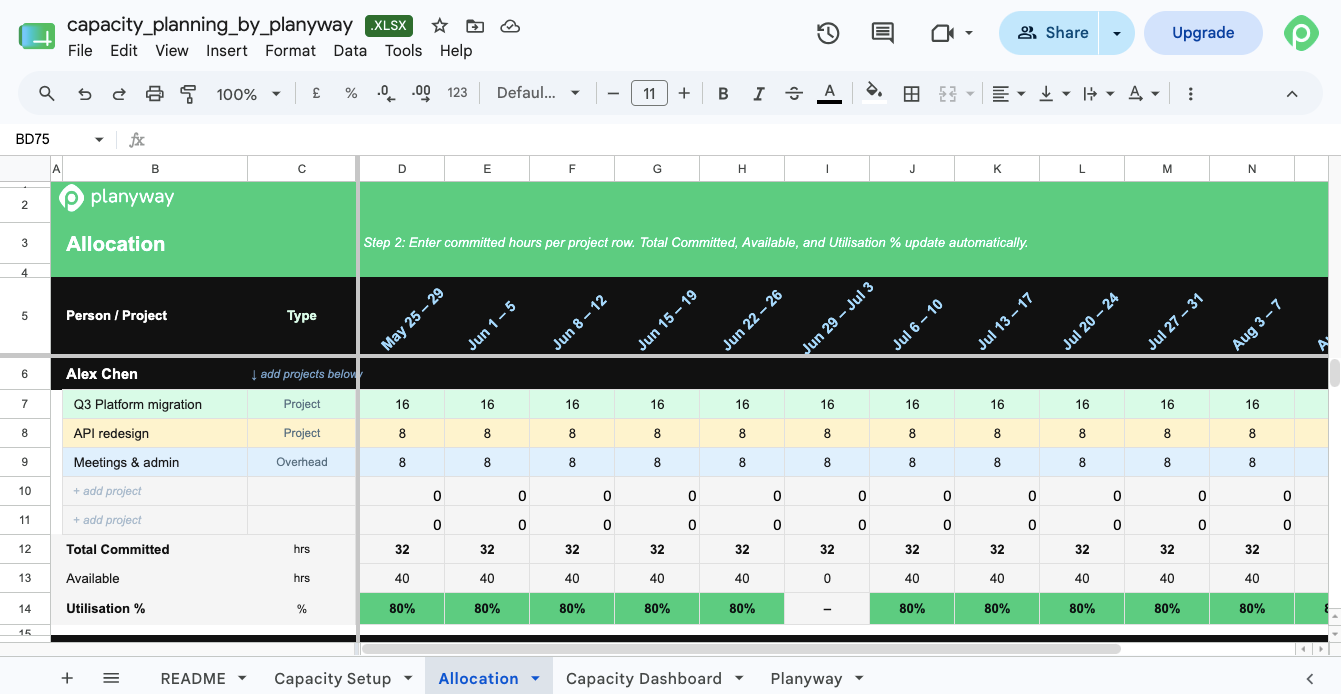Collapse the toolbar chevron
This screenshot has height=694, width=1341.
click(1291, 93)
